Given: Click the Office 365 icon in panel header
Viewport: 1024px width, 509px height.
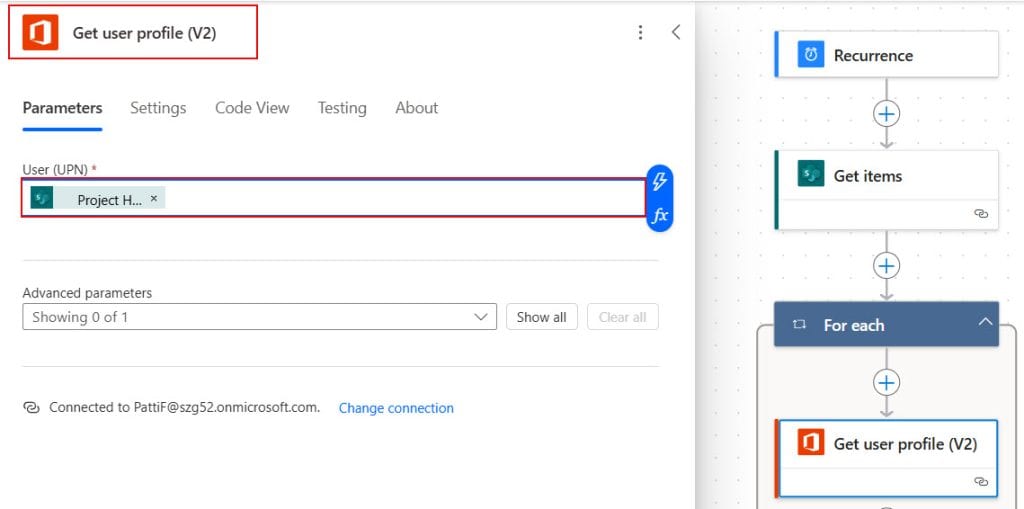Looking at the screenshot, I should point(40,33).
